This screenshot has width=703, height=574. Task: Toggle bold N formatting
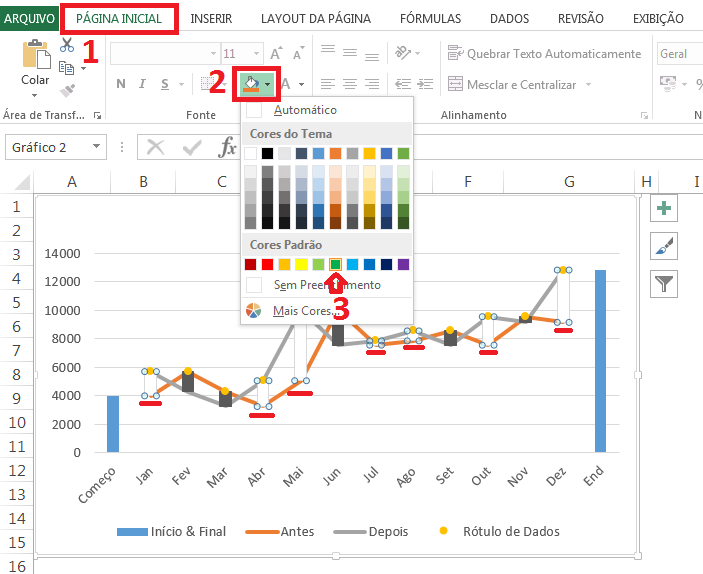121,85
